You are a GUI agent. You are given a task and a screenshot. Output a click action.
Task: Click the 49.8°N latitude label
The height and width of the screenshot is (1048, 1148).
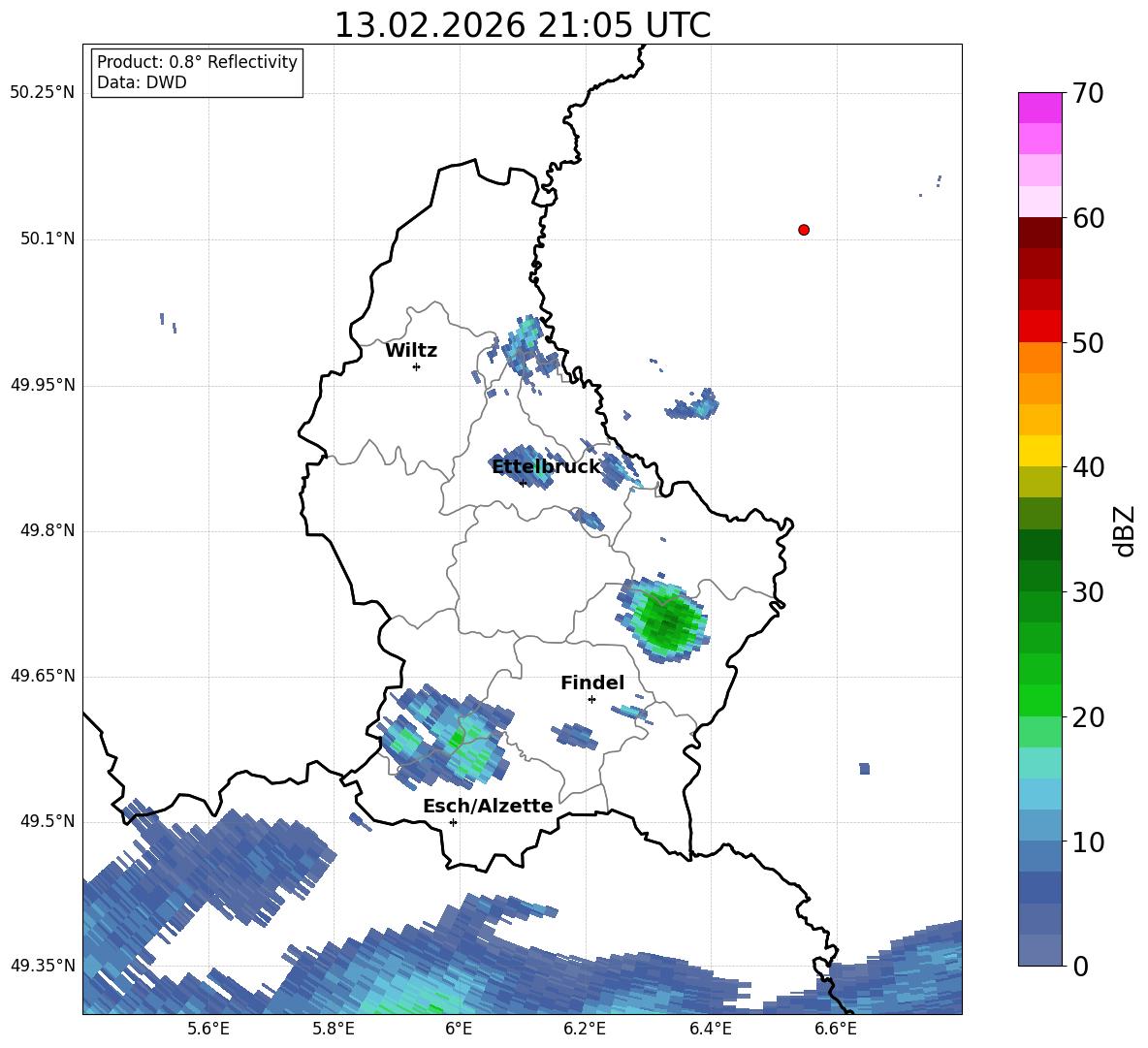tap(48, 530)
